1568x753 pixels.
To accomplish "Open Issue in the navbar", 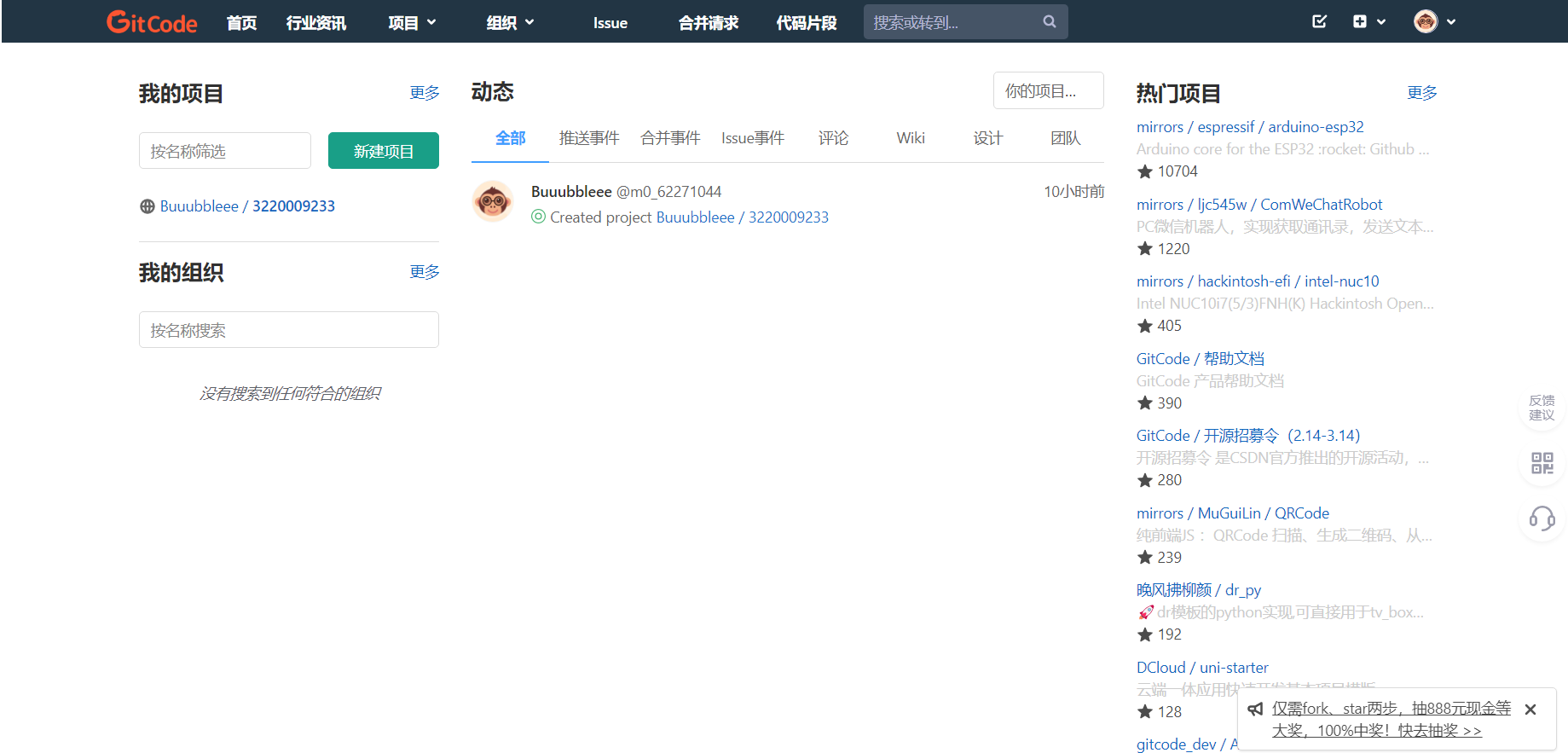I will click(610, 23).
